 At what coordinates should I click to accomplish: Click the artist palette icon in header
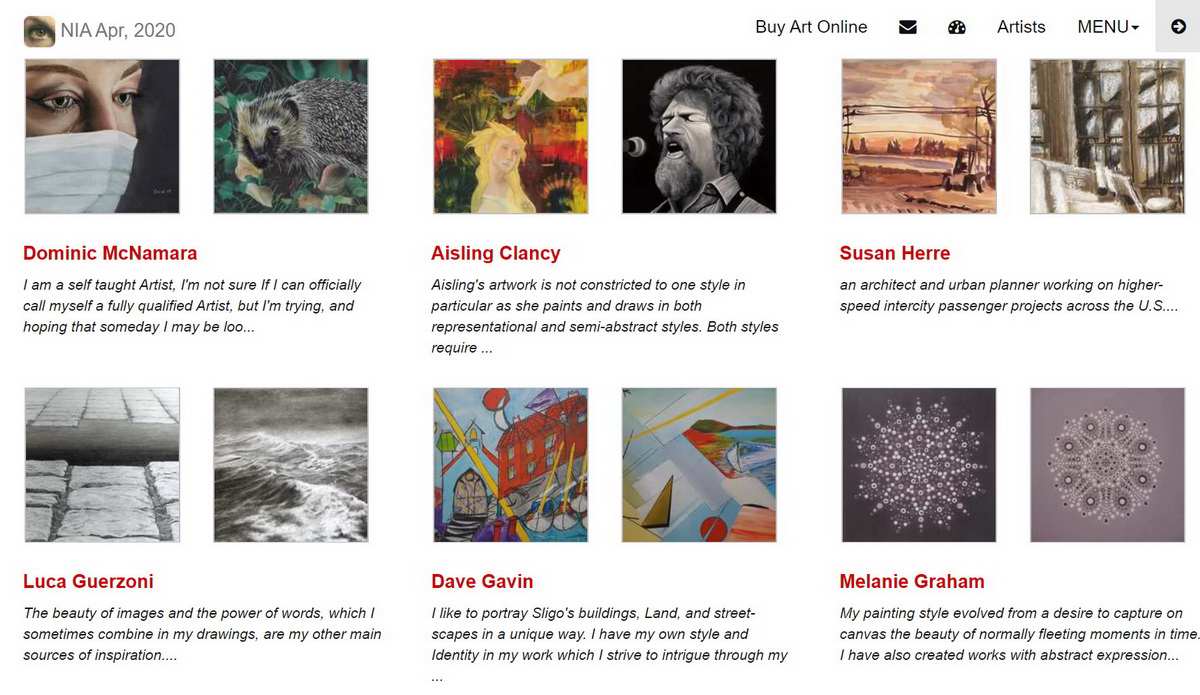point(957,27)
